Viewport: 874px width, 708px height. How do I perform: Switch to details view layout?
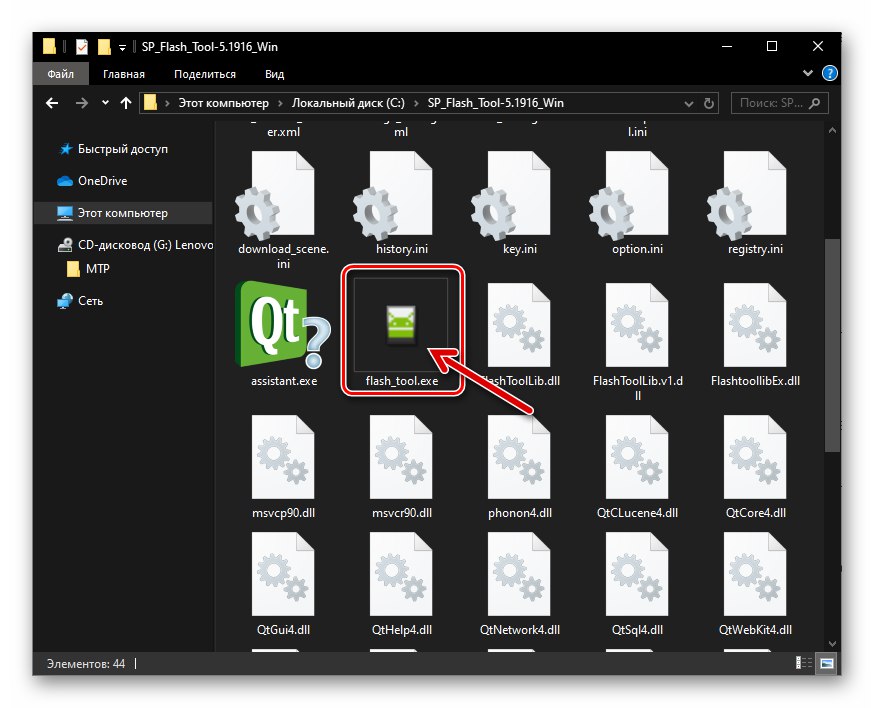tap(803, 663)
